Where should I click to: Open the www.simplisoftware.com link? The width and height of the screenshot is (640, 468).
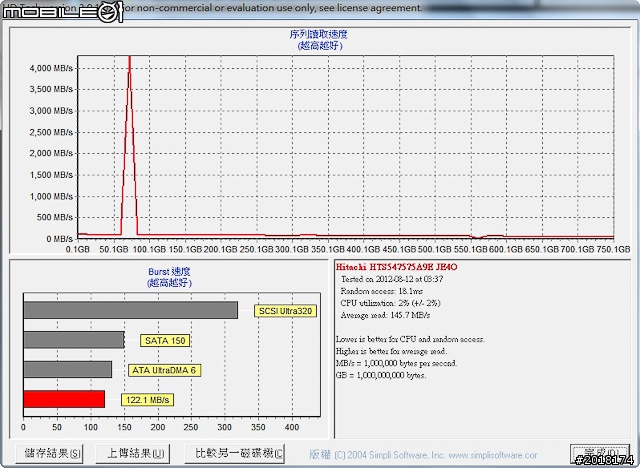(x=493, y=455)
